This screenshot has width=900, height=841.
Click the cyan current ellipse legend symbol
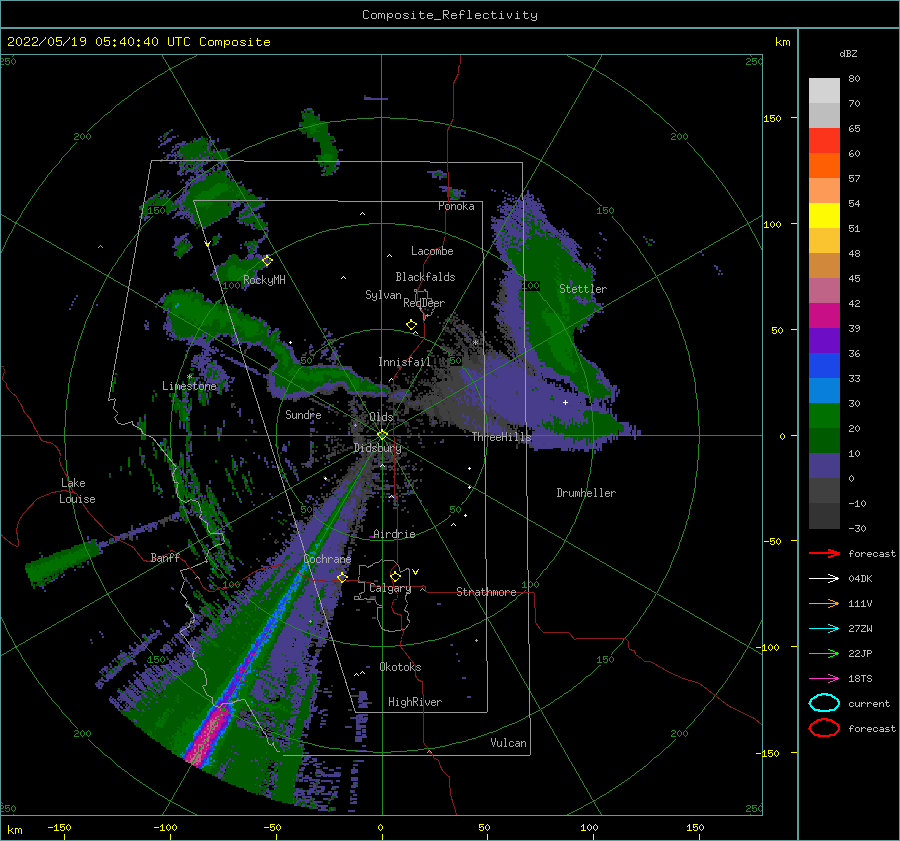(824, 703)
